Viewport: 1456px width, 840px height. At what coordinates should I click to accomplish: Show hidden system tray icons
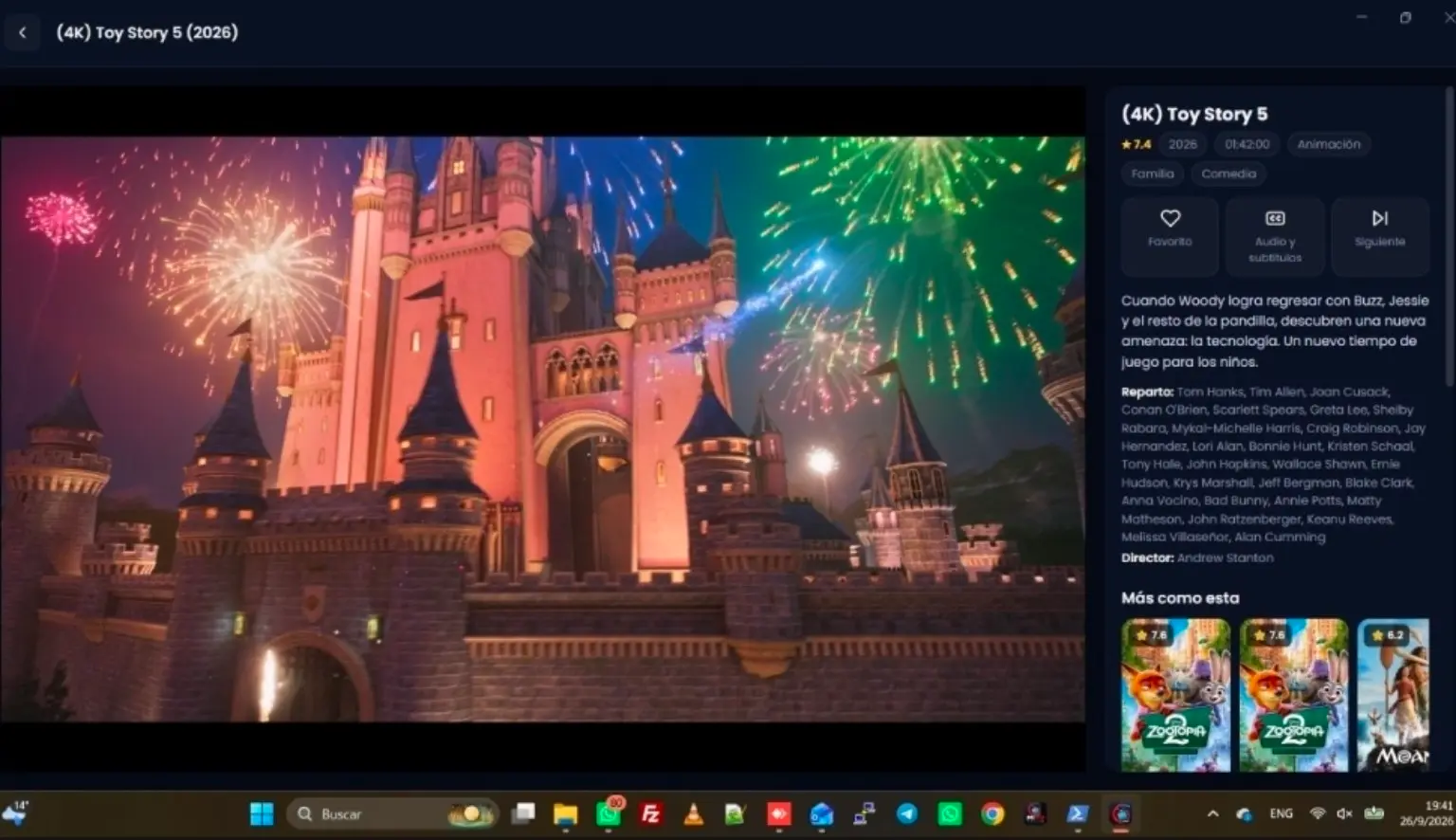[x=1212, y=813]
